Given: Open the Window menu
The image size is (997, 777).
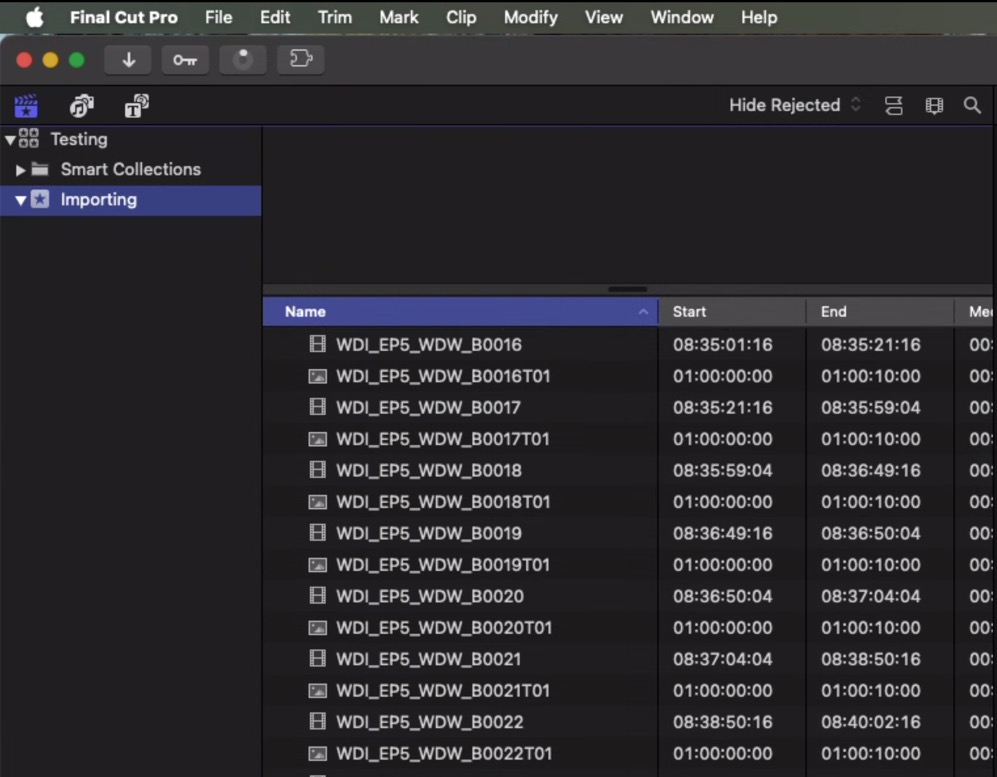Looking at the screenshot, I should tap(682, 17).
